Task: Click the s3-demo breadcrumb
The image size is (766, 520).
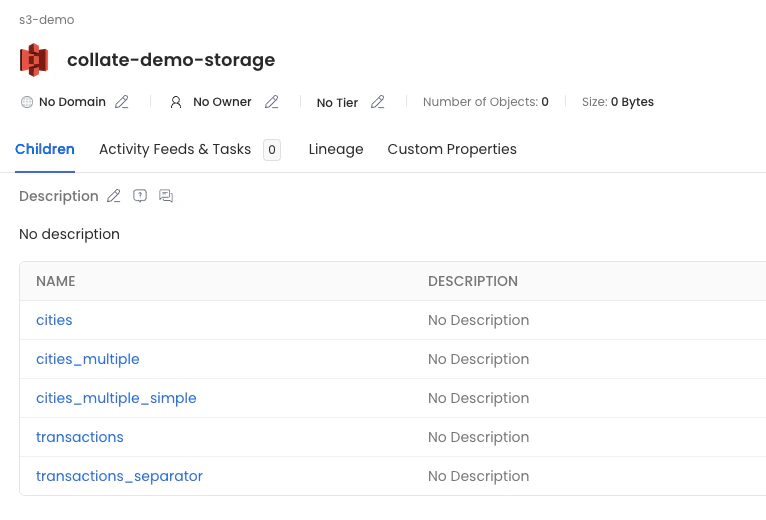Action: tap(47, 20)
